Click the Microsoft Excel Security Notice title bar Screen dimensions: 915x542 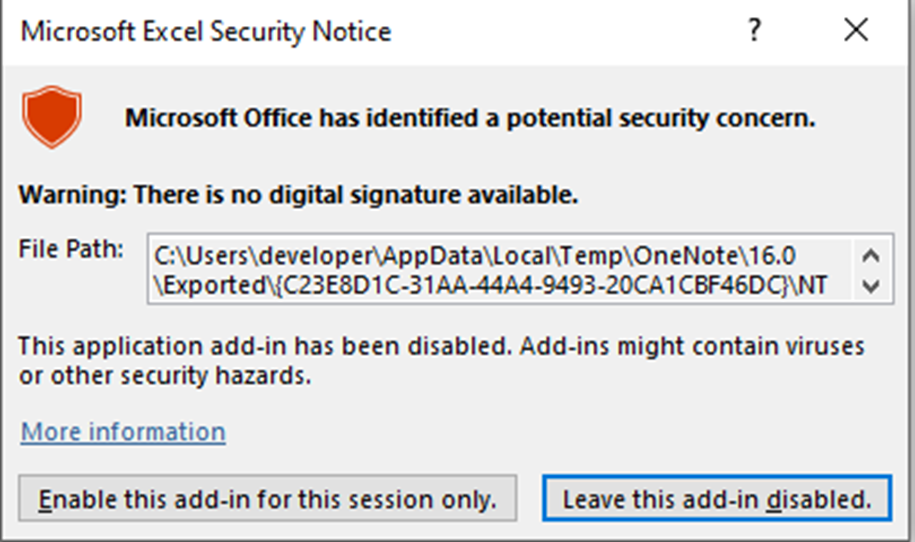(x=373, y=31)
